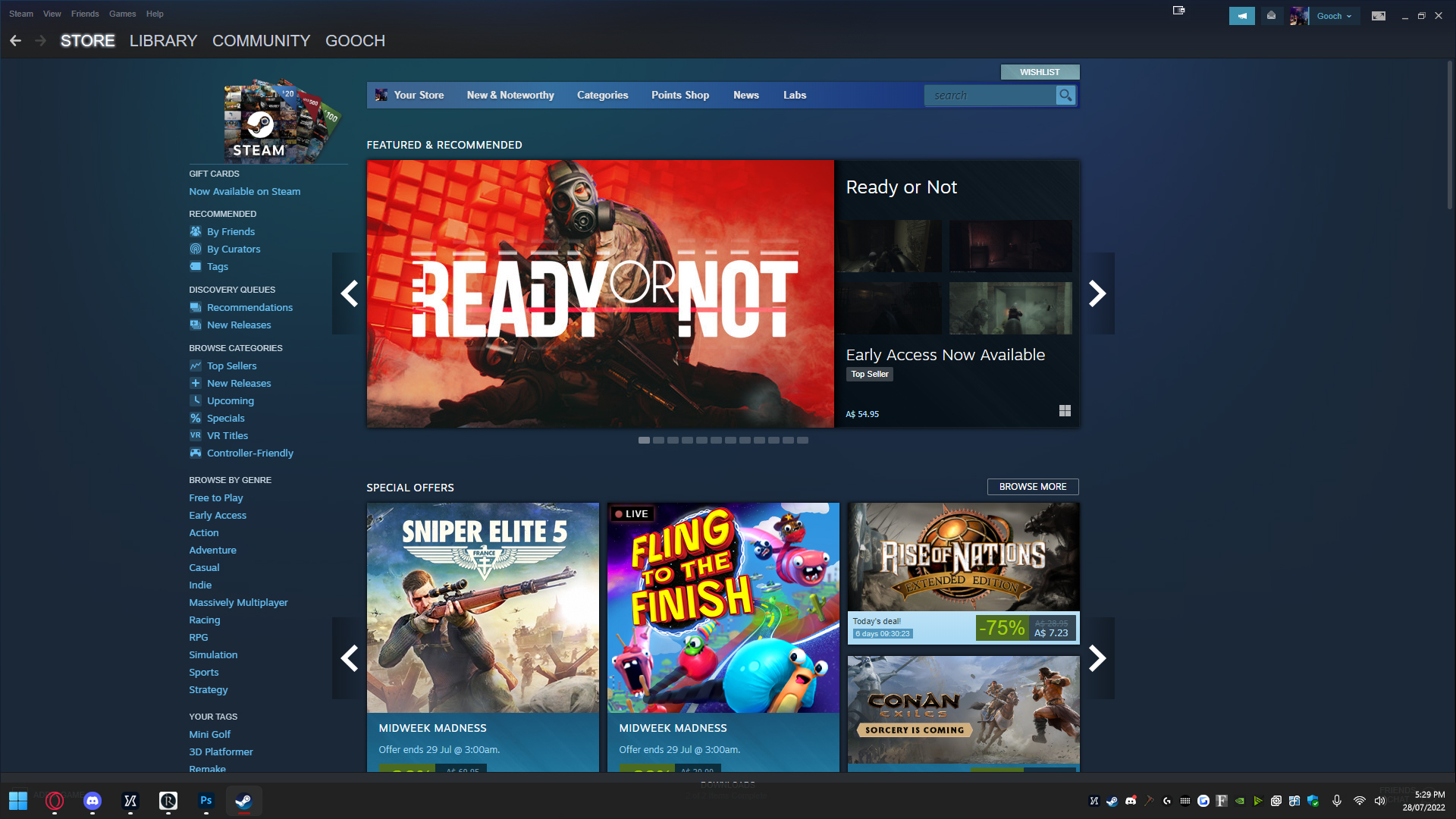
Task: Show previous special offers arrow
Action: click(x=349, y=658)
